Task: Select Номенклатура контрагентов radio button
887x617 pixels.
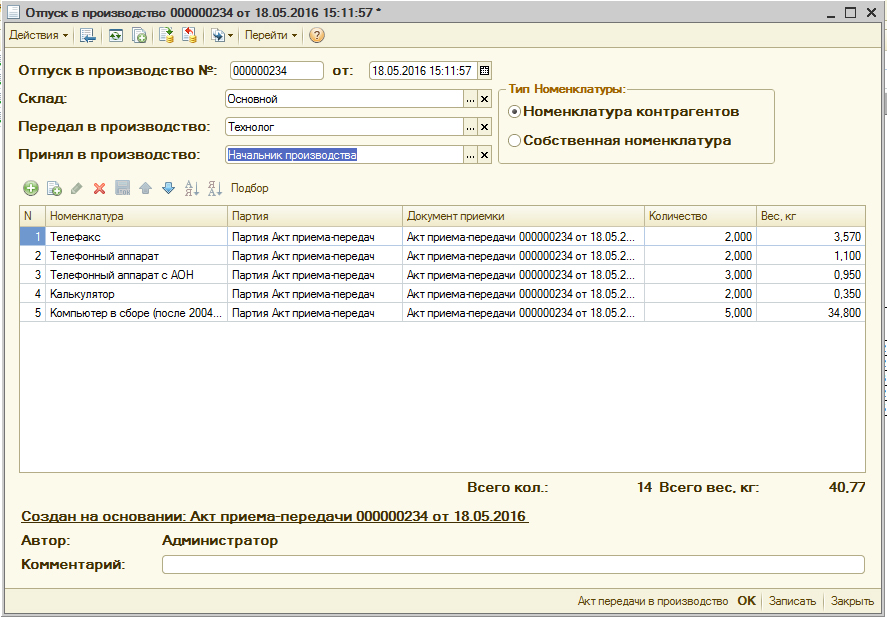Action: pos(515,112)
